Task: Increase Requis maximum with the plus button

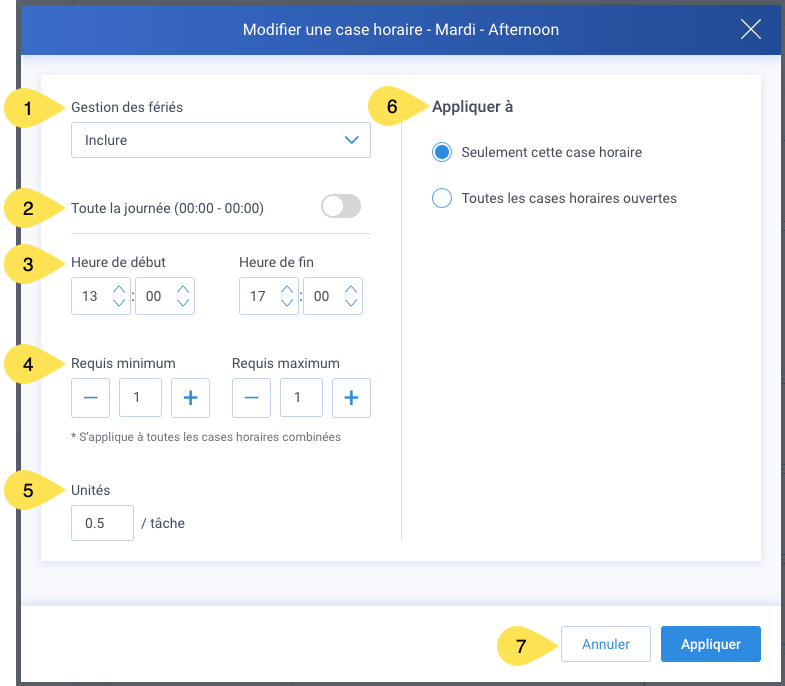Action: pos(351,398)
